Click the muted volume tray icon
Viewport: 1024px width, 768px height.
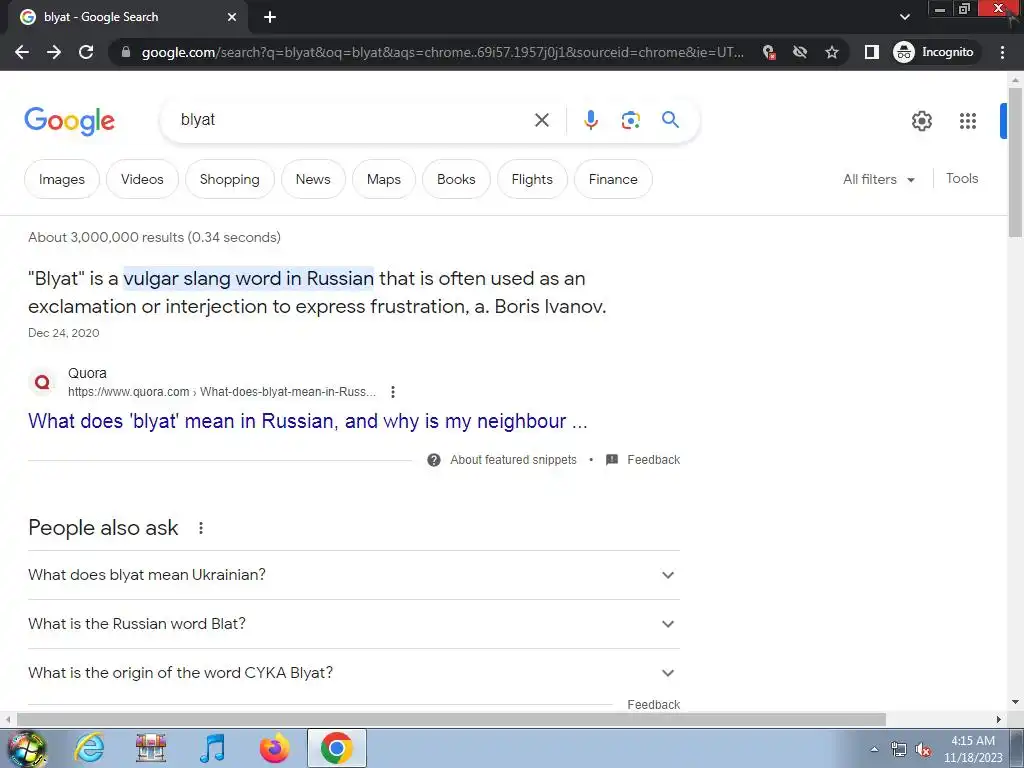click(x=923, y=750)
